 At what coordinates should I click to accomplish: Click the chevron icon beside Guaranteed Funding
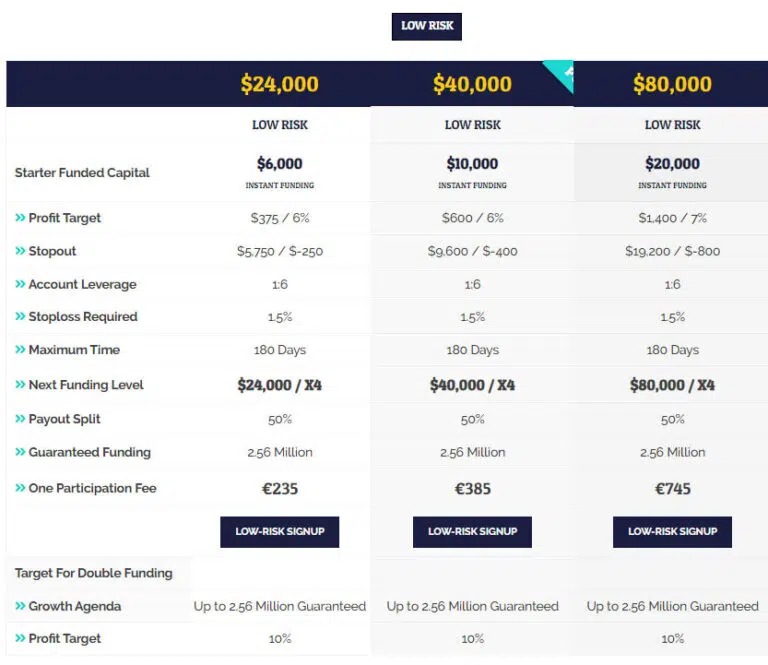(x=20, y=451)
